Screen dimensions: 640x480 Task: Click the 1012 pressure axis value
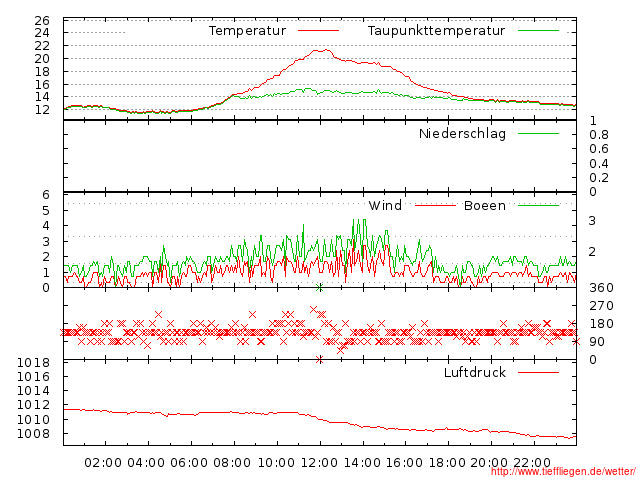(33, 405)
